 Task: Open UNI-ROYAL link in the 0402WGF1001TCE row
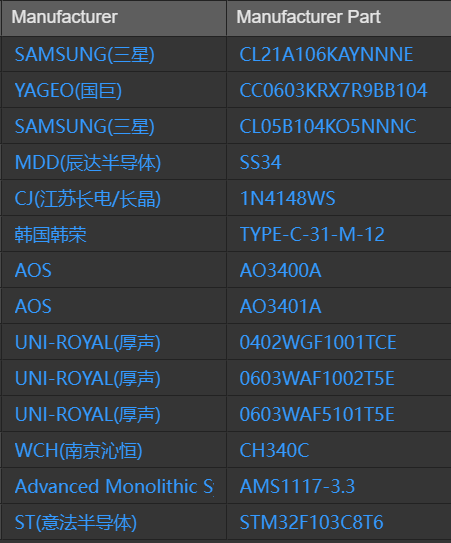point(88,343)
